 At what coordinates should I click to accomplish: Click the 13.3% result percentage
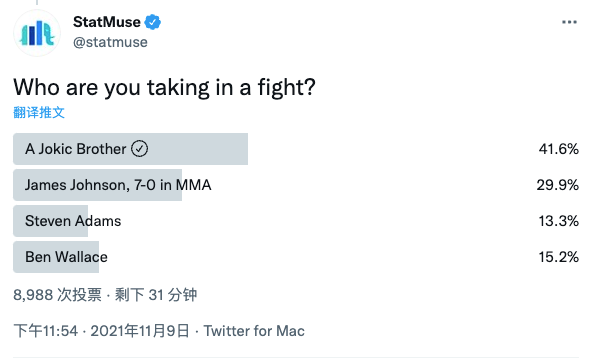pyautogui.click(x=558, y=221)
